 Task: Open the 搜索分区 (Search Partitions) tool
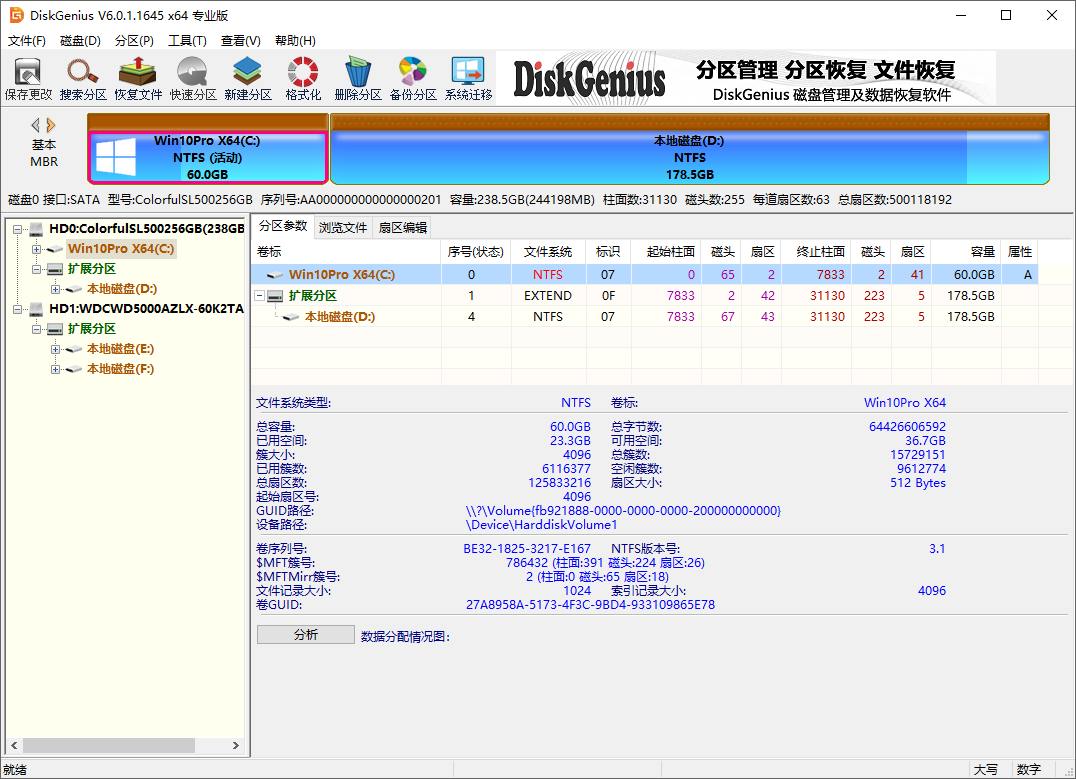pos(83,79)
